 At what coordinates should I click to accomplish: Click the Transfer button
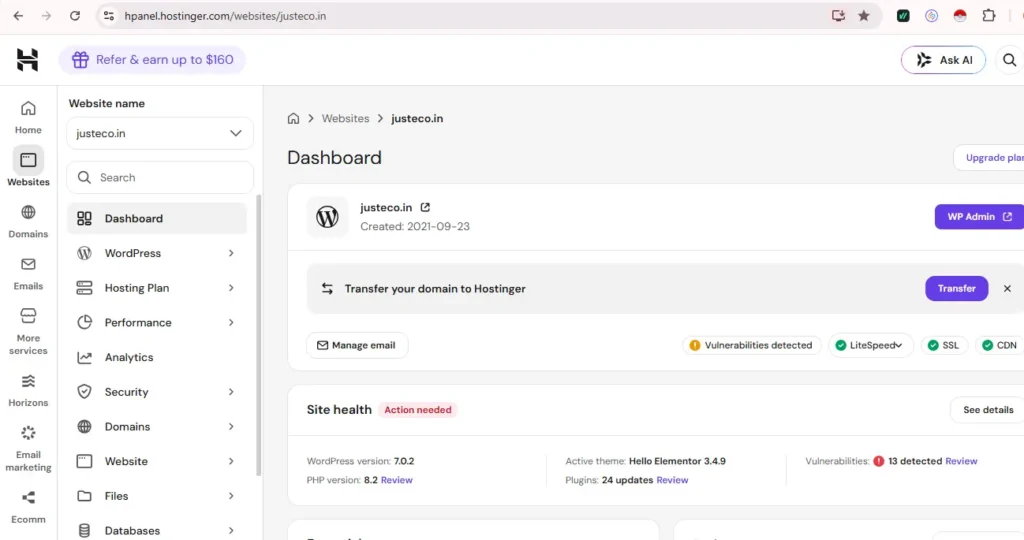(x=956, y=289)
